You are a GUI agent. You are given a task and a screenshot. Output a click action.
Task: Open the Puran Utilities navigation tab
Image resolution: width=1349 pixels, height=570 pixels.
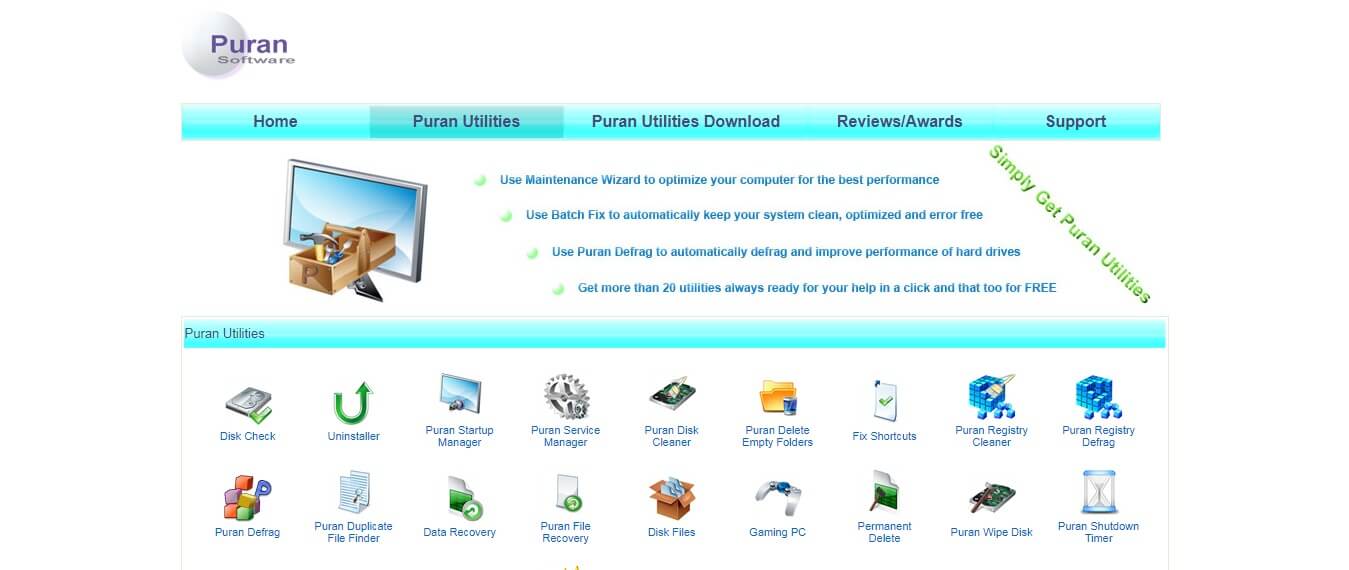[466, 122]
